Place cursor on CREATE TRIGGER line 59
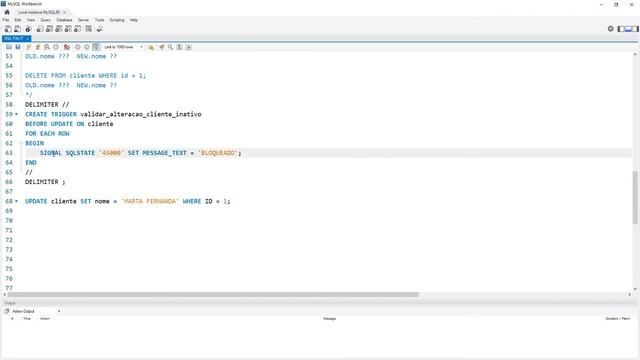640x360 pixels. coord(113,114)
